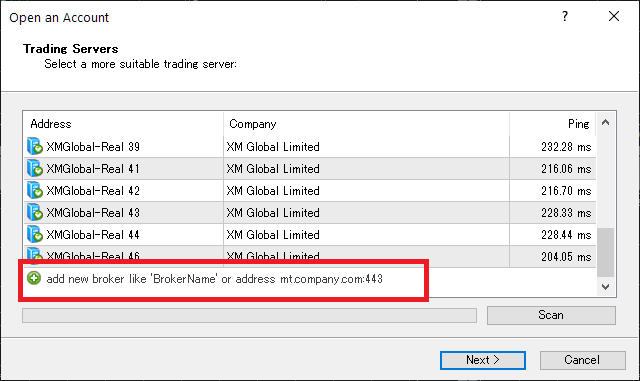Click the server icon beside XMGlobal-Real 41
Image resolution: width=640 pixels, height=381 pixels.
(x=35, y=168)
